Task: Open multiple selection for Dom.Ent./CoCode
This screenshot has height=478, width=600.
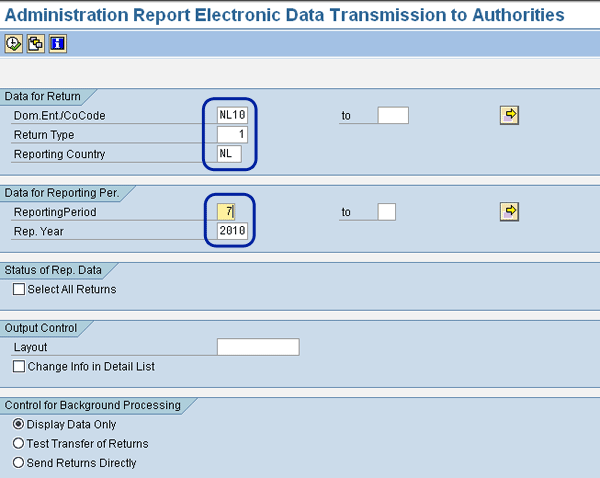Action: click(509, 115)
